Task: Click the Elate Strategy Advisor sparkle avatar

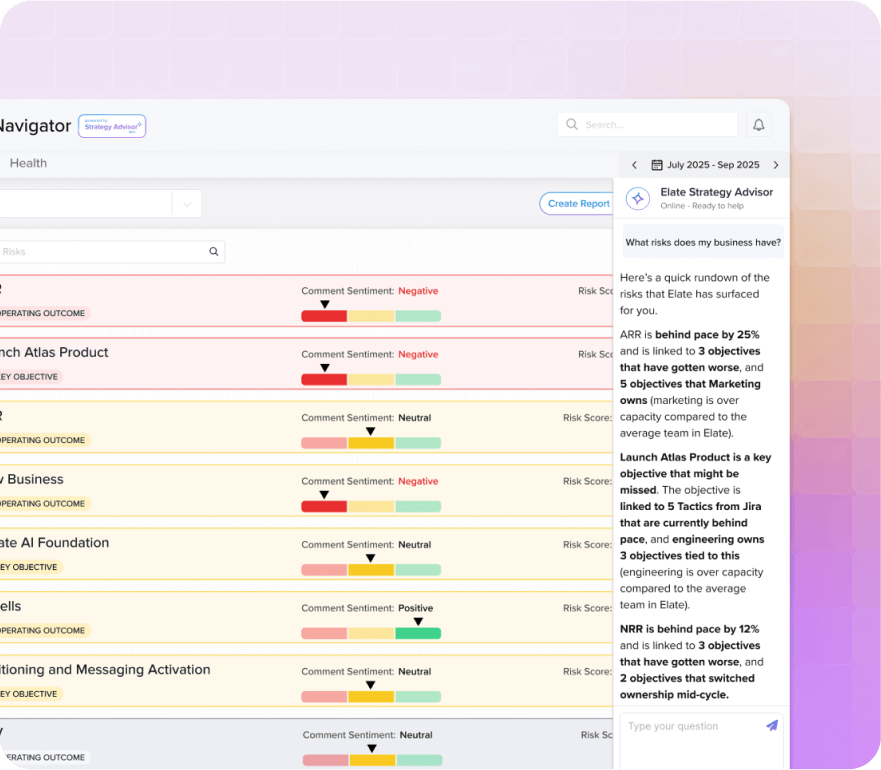Action: coord(638,198)
